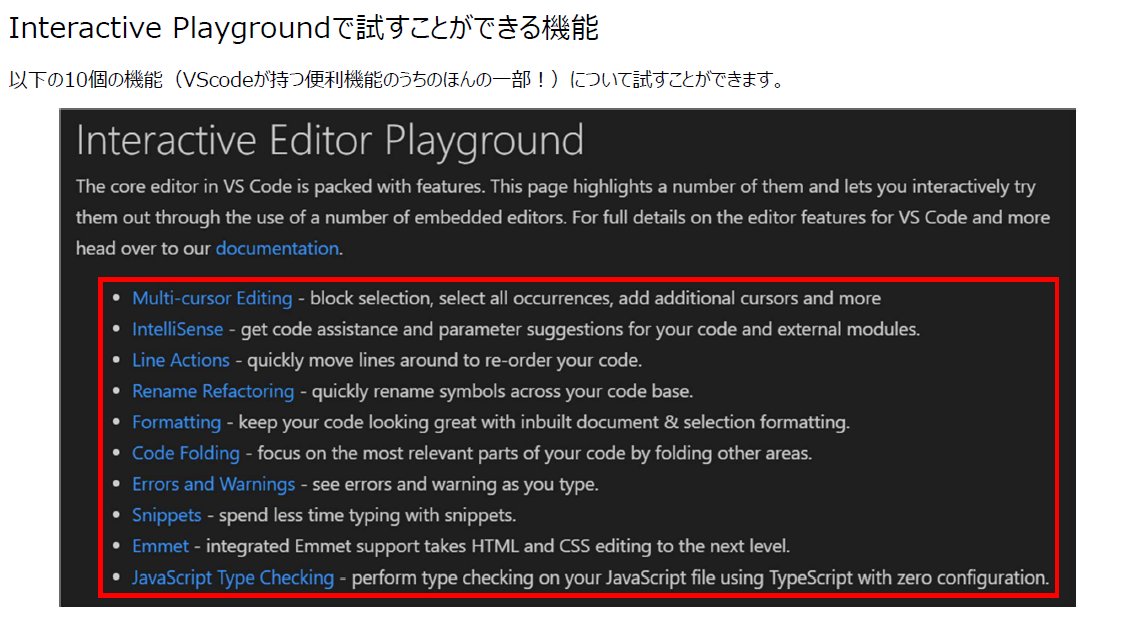Click text 'quickly move lines around to re-order your code'
The image size is (1137, 628).
click(x=442, y=360)
